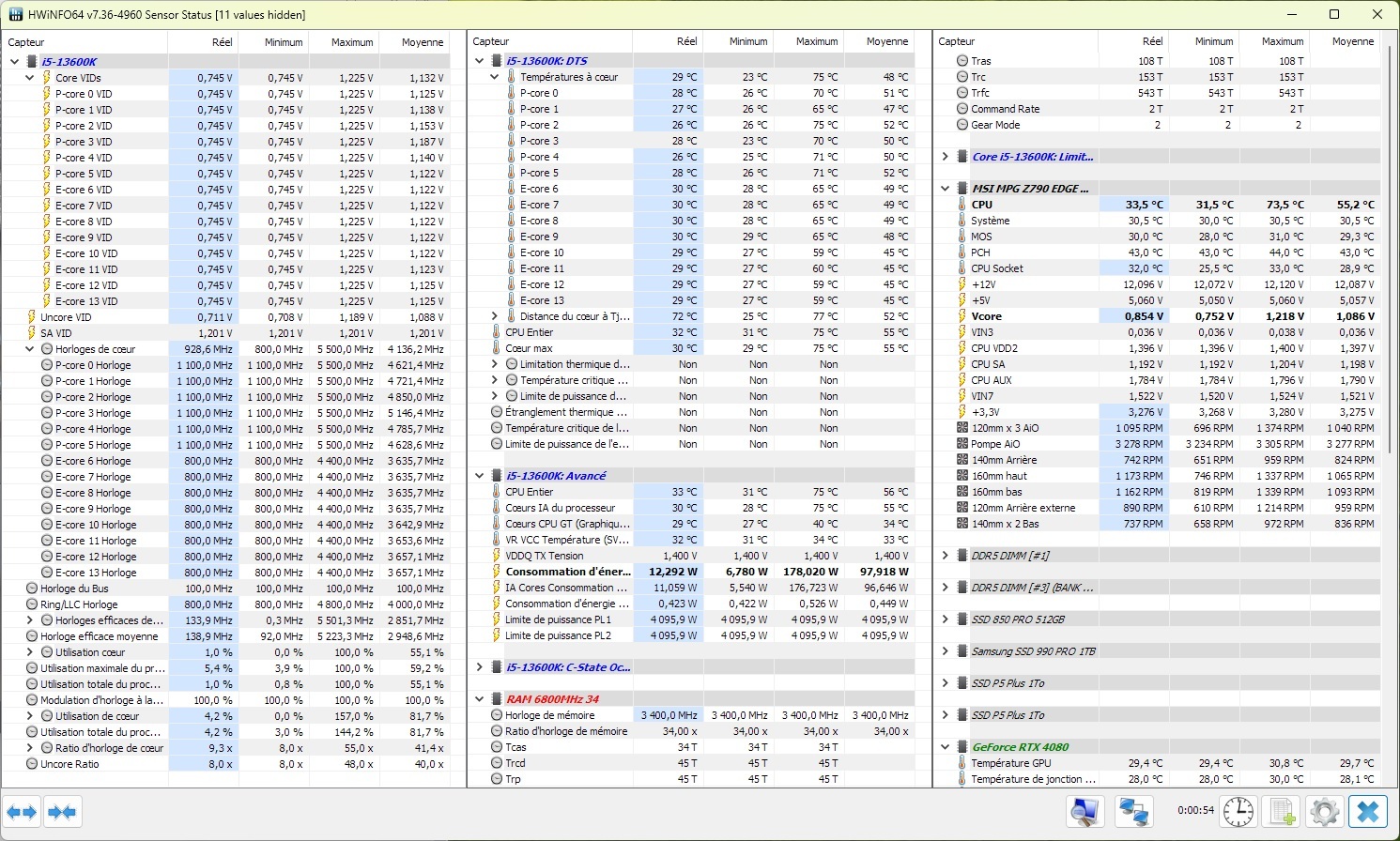
Task: Click the 178,020 W maximum value
Action: pos(809,572)
